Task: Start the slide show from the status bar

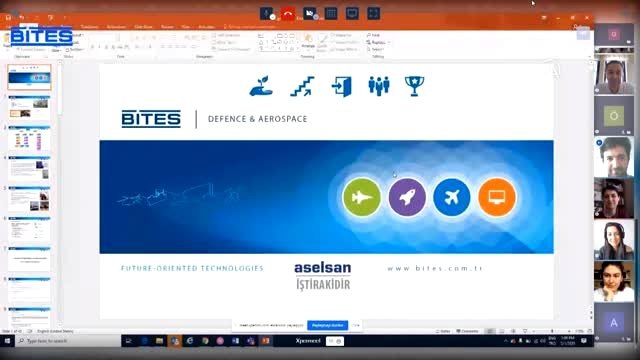Action: [x=525, y=331]
